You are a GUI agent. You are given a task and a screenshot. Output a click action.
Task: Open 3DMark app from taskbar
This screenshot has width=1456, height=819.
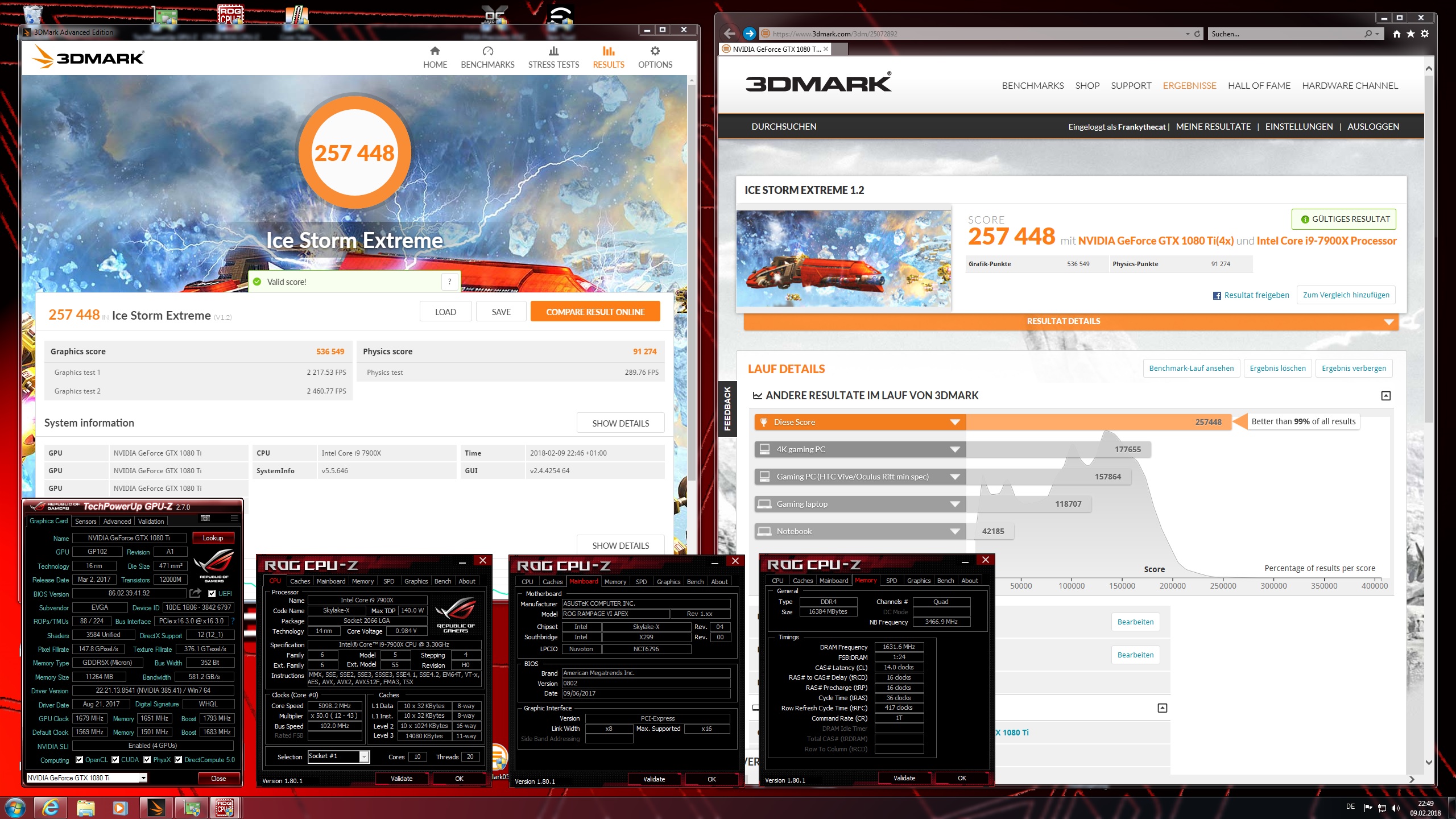coord(155,808)
